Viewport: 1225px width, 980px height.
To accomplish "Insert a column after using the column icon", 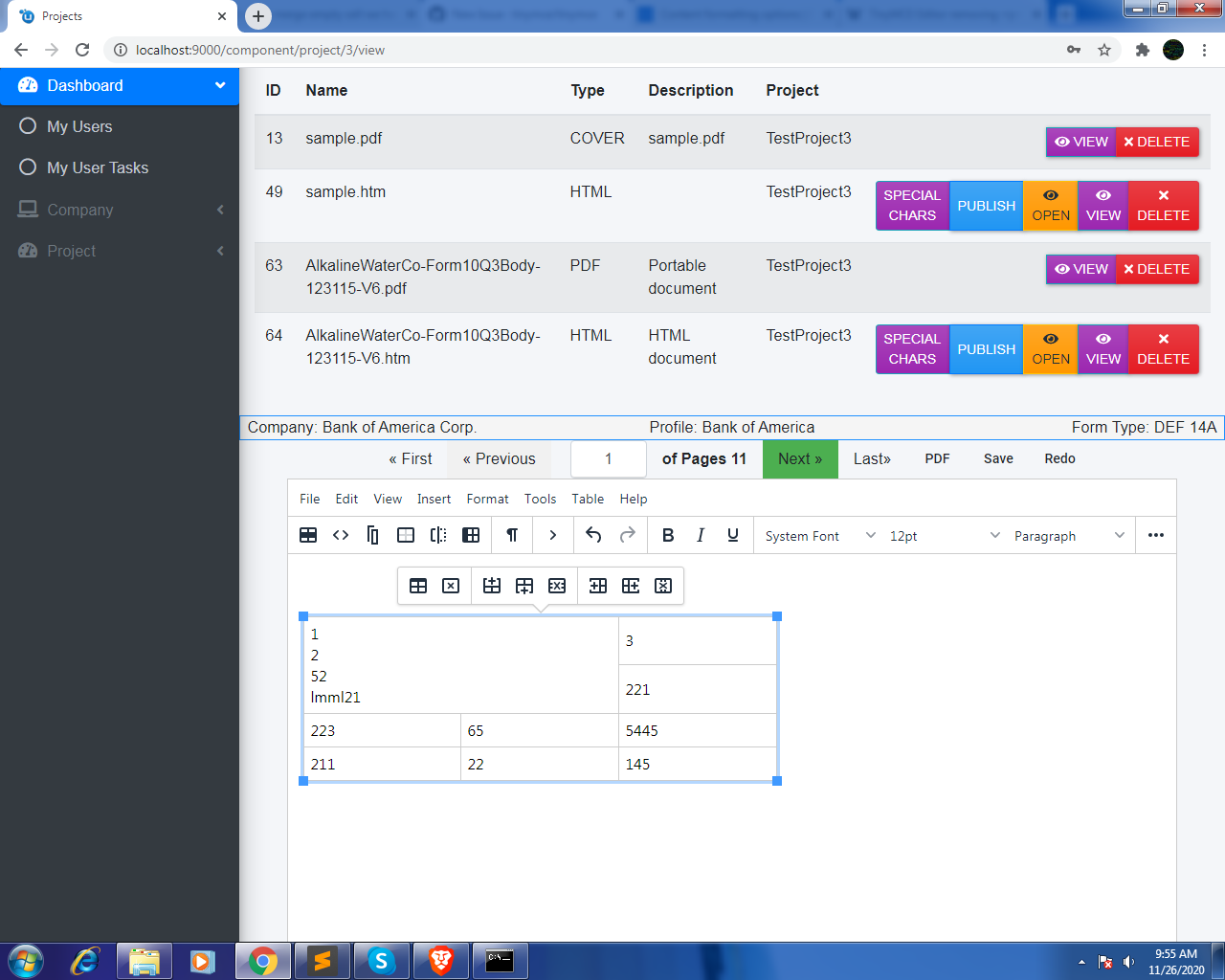I will click(x=631, y=585).
